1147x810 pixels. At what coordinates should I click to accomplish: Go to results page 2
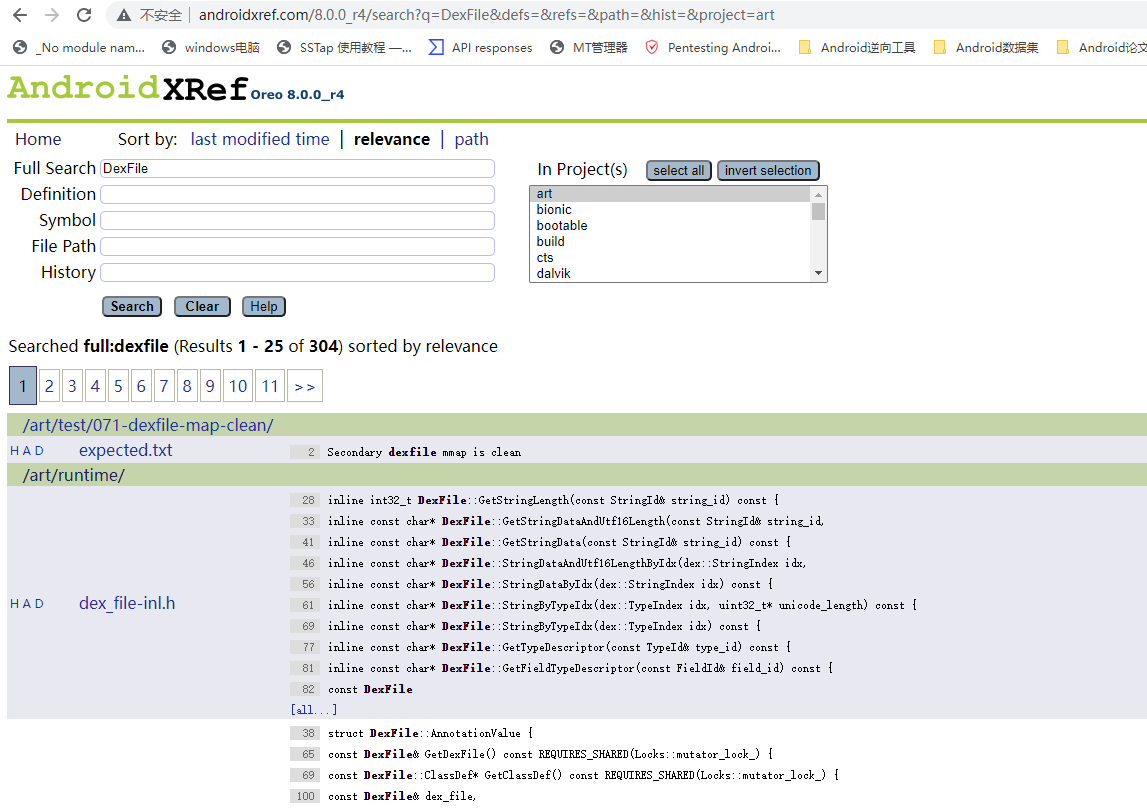tap(49, 386)
